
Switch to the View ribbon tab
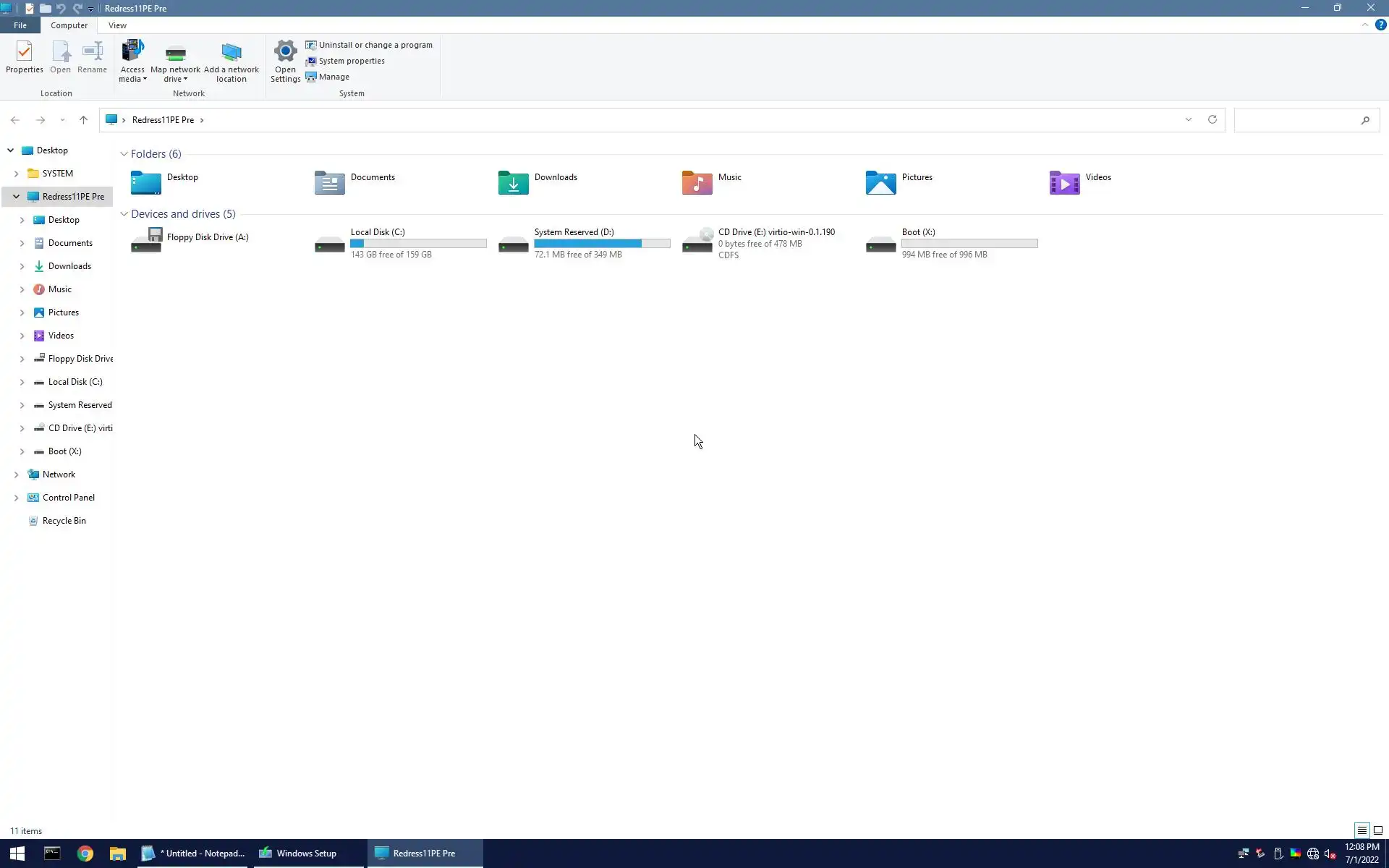117,25
